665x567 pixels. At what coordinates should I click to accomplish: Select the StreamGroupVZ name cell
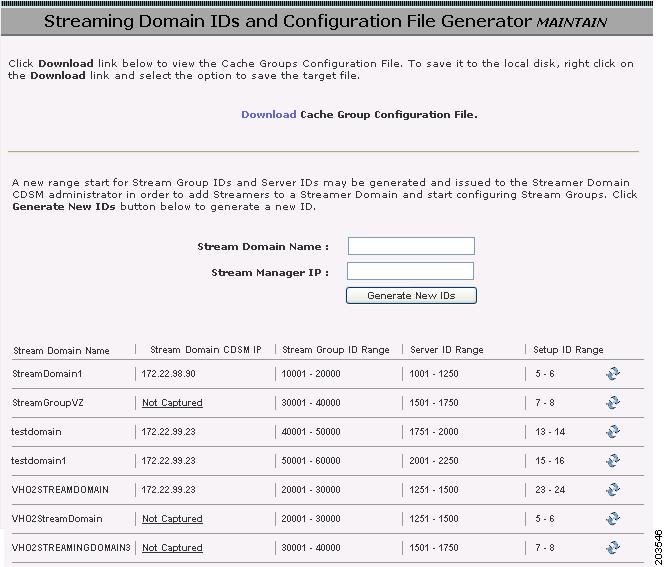[48, 402]
